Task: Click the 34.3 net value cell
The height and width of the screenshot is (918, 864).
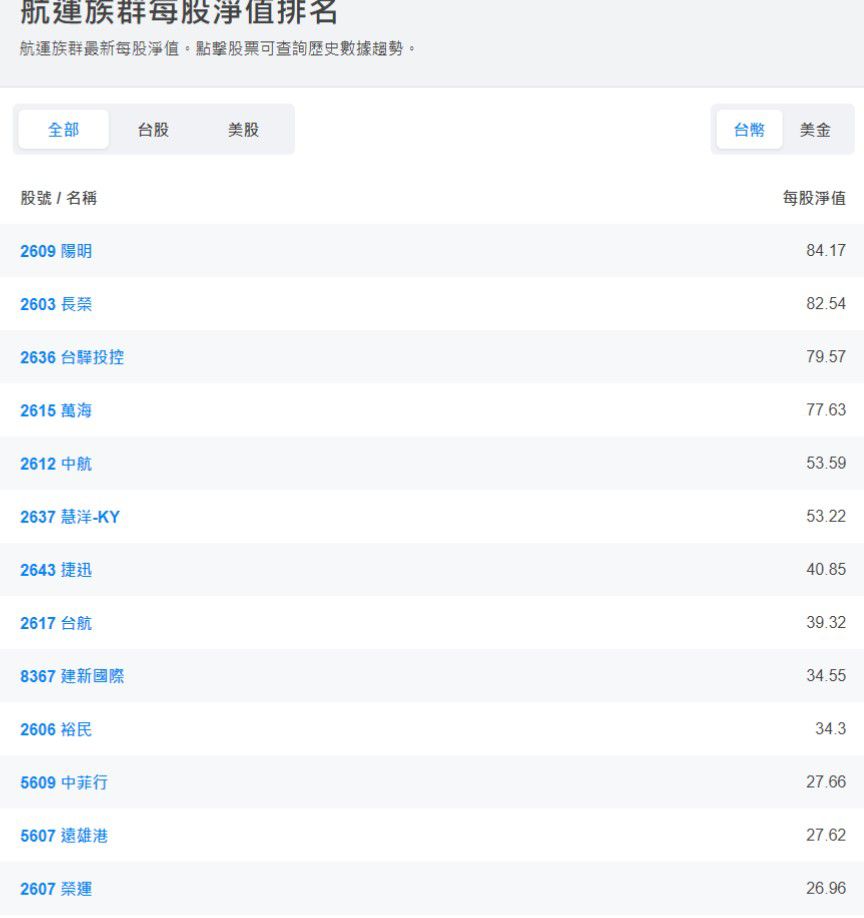Action: click(831, 729)
